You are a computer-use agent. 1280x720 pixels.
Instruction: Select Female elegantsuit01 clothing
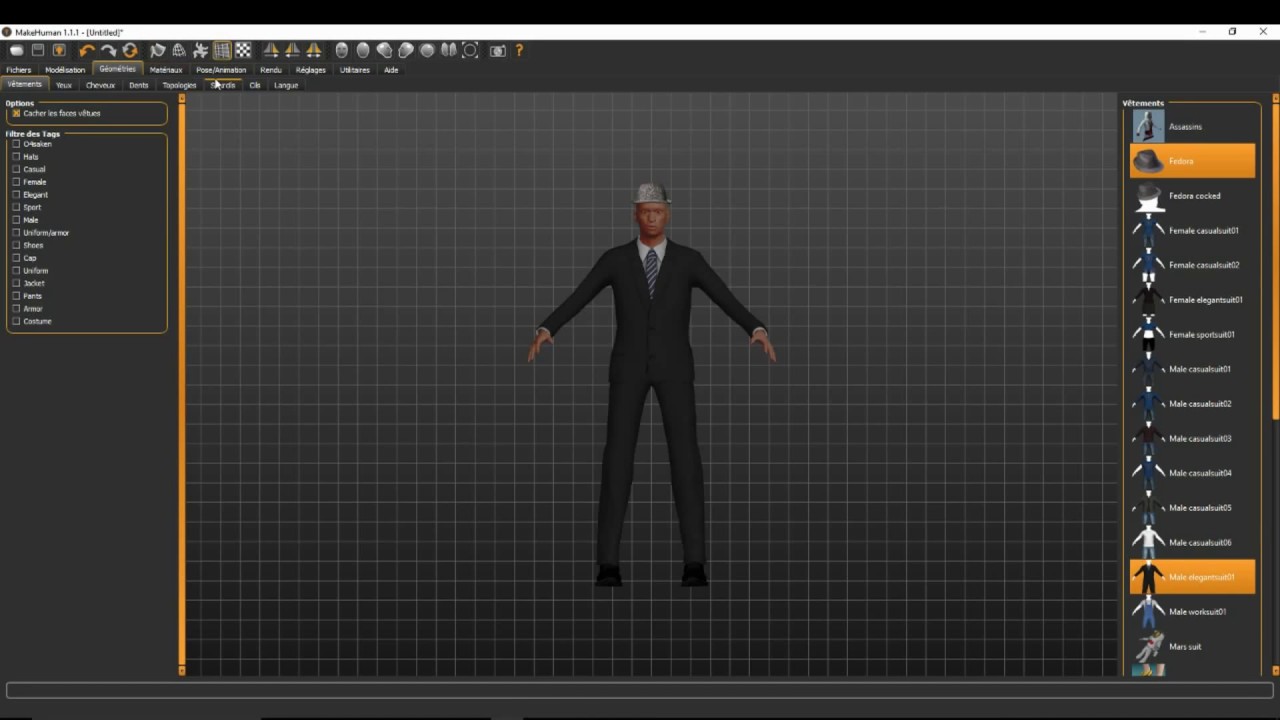point(1192,300)
